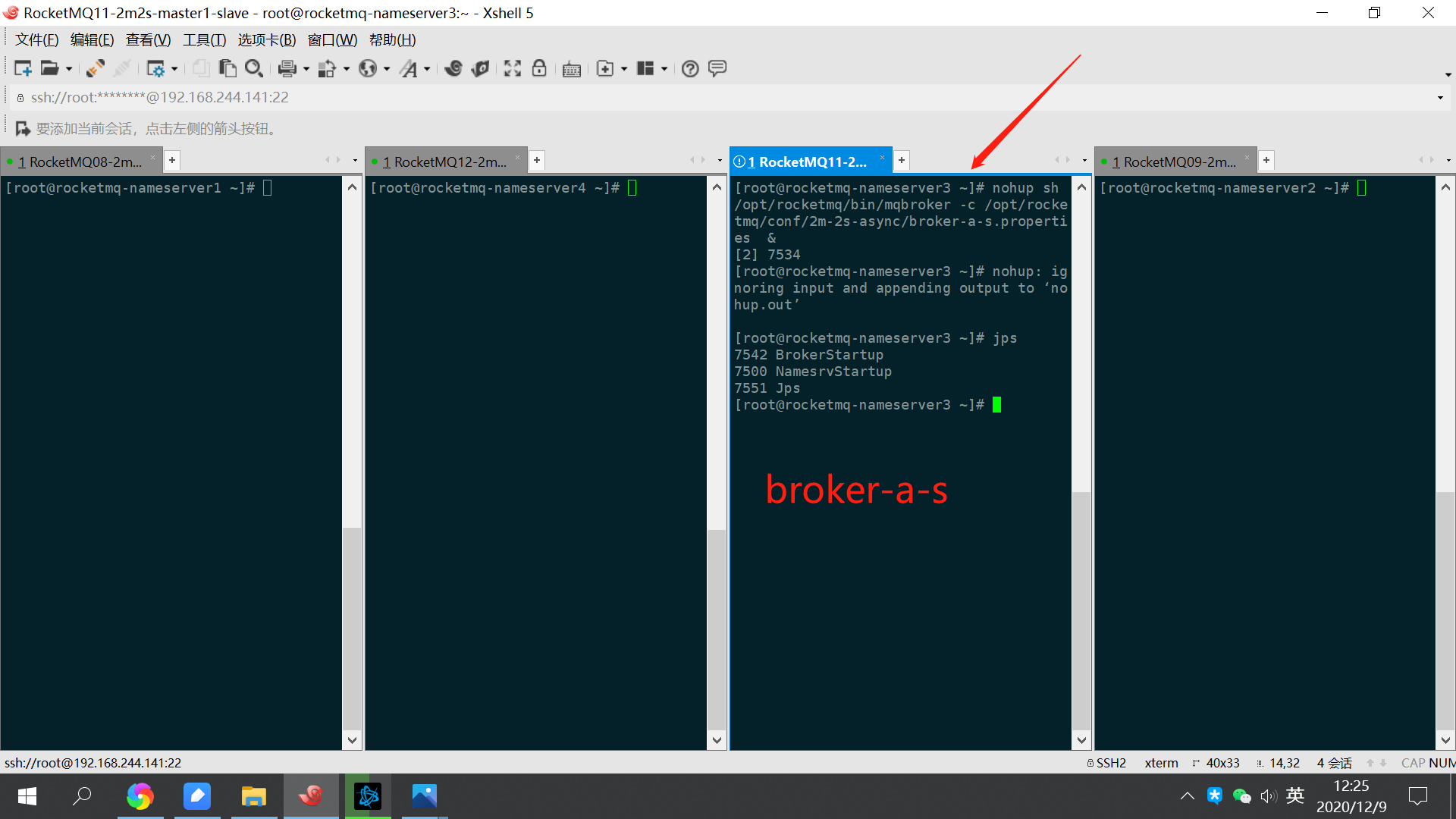Expand the address bar history dropdown
Image resolution: width=1456 pixels, height=819 pixels.
pyautogui.click(x=1440, y=98)
